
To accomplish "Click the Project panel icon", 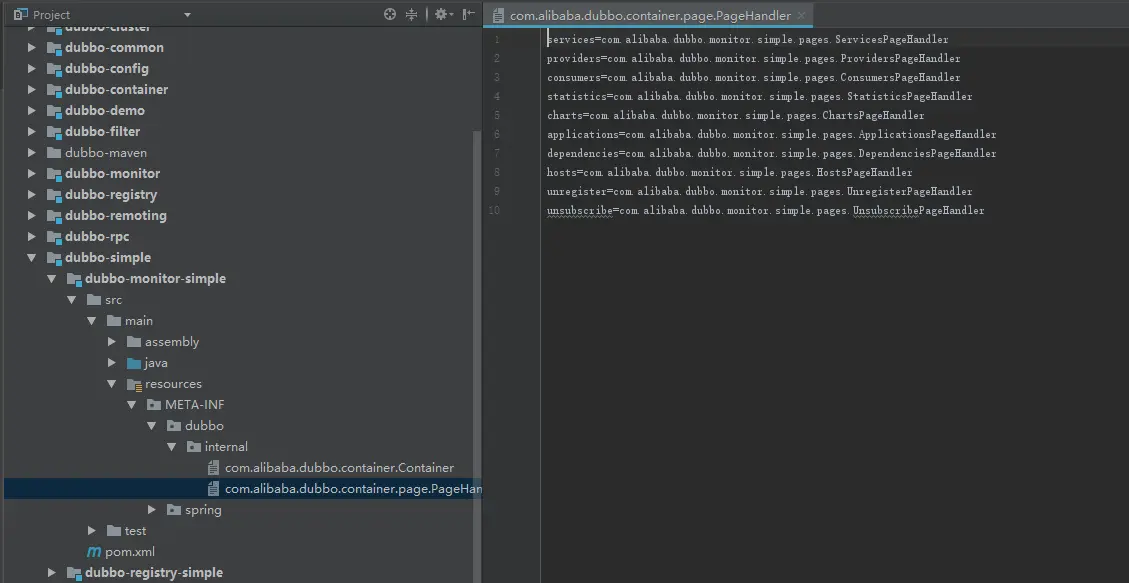I will 20,14.
